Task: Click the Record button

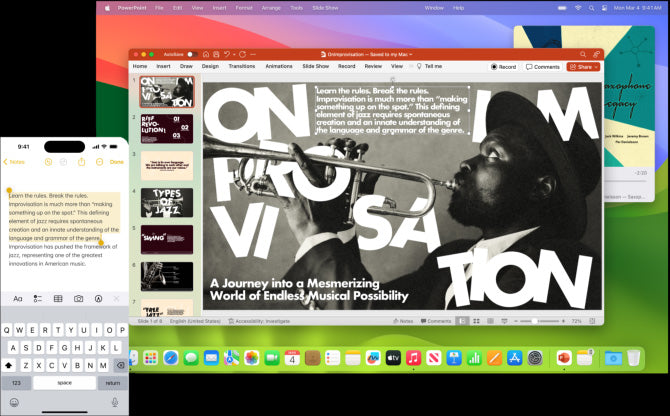Action: click(504, 67)
